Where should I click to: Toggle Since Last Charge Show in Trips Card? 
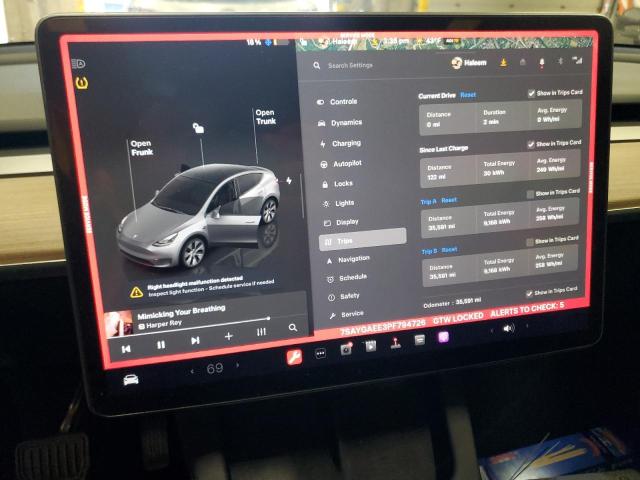click(531, 144)
